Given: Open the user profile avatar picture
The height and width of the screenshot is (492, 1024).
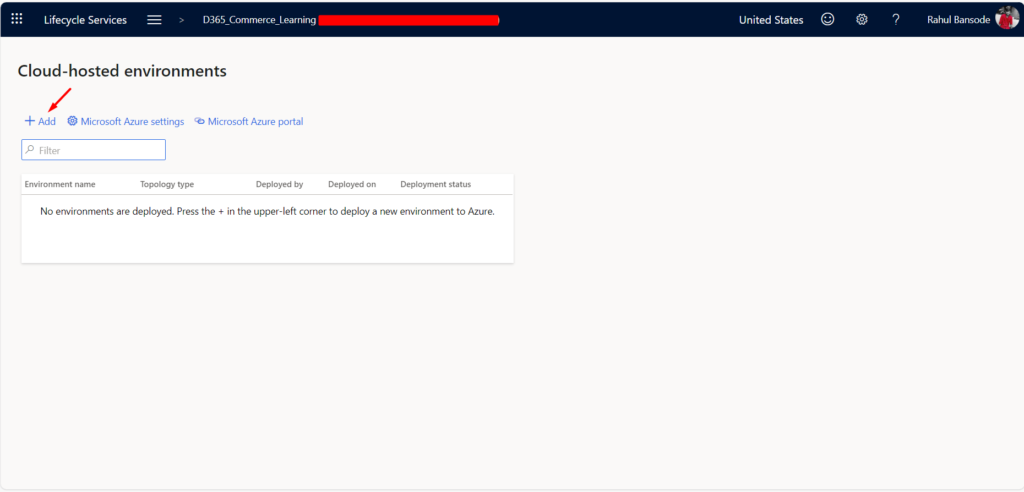Looking at the screenshot, I should (1006, 18).
